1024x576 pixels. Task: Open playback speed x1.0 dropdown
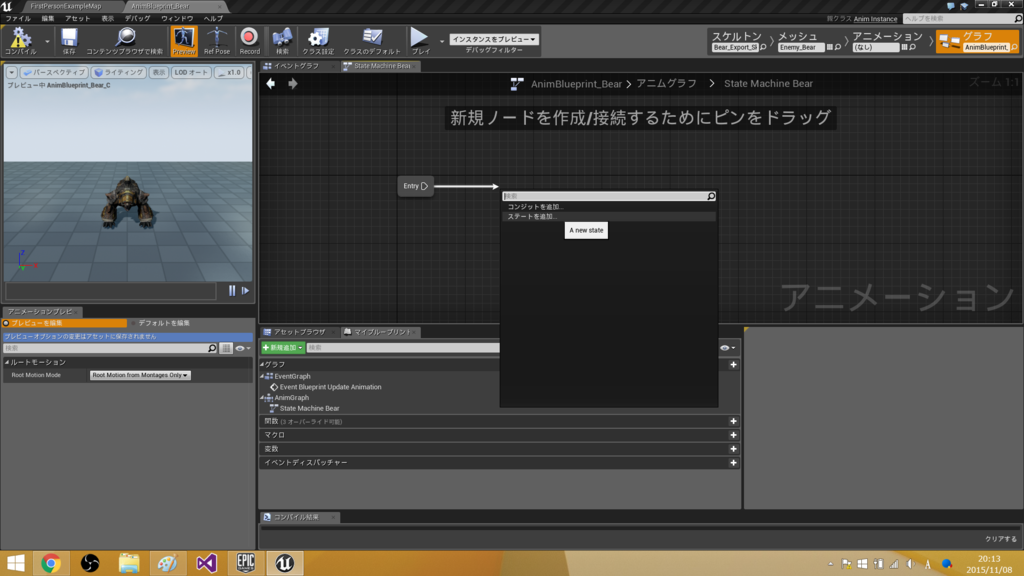[229, 72]
